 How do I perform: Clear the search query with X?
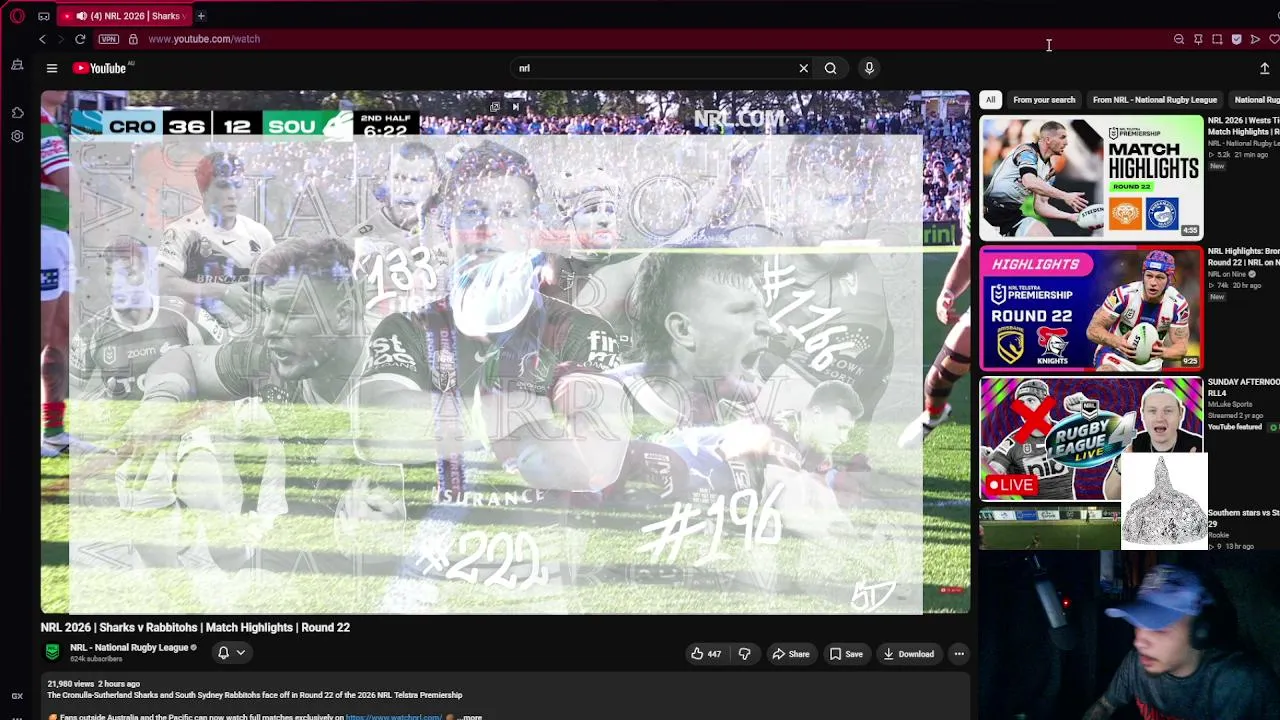[803, 68]
